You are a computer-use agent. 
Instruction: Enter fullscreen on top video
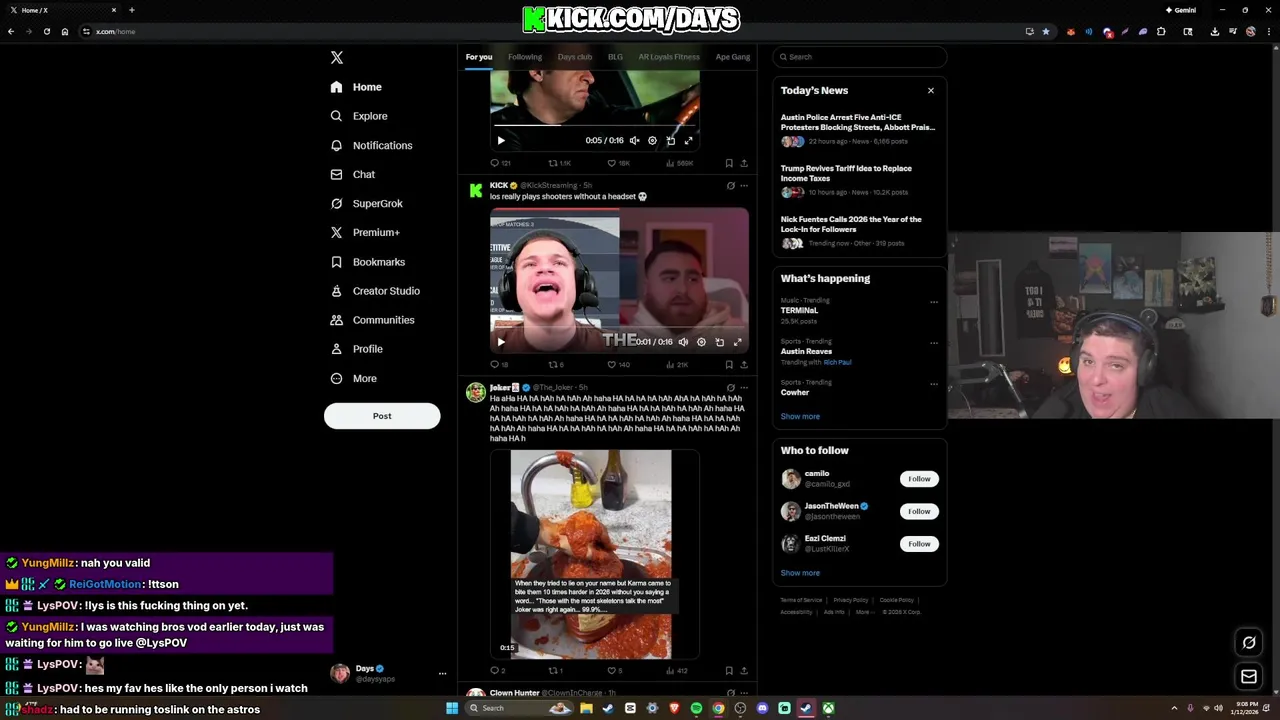click(688, 141)
